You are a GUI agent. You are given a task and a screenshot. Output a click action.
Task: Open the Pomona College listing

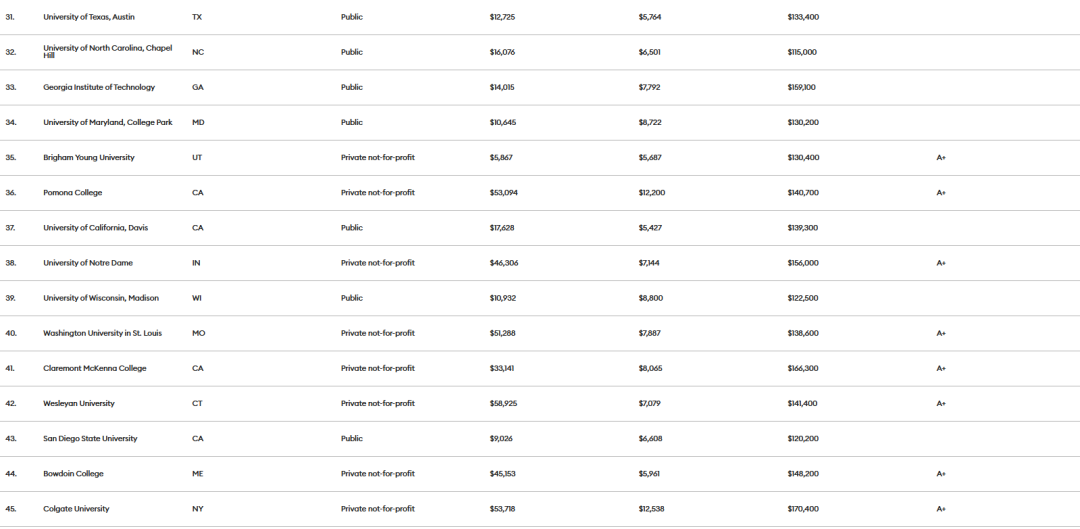[x=72, y=193]
